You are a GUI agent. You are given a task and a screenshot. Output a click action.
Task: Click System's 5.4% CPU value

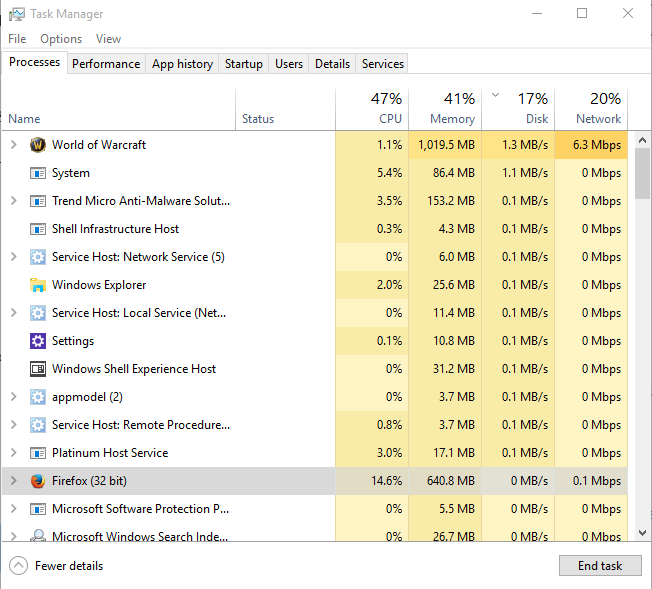(372, 173)
